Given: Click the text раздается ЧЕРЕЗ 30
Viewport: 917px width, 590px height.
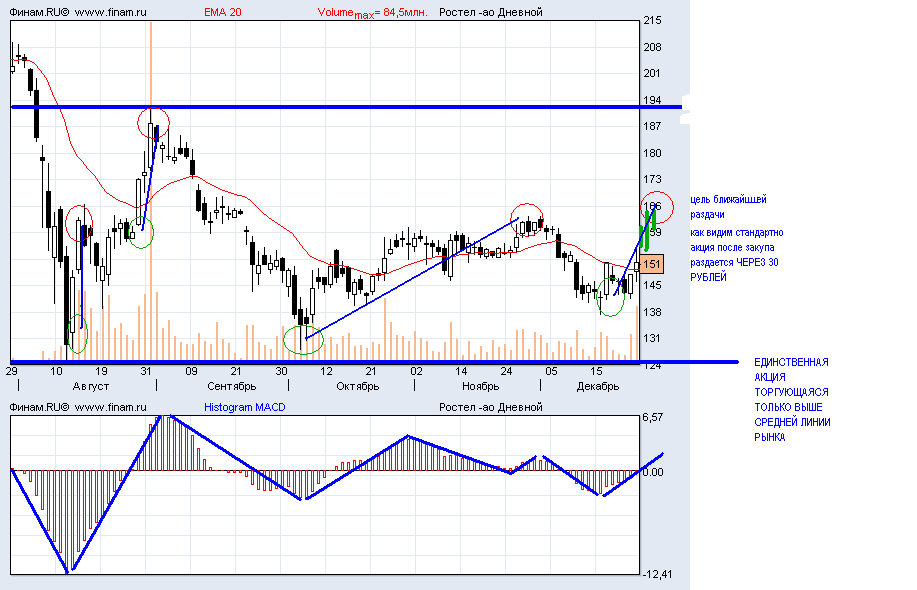Looking at the screenshot, I should [735, 263].
